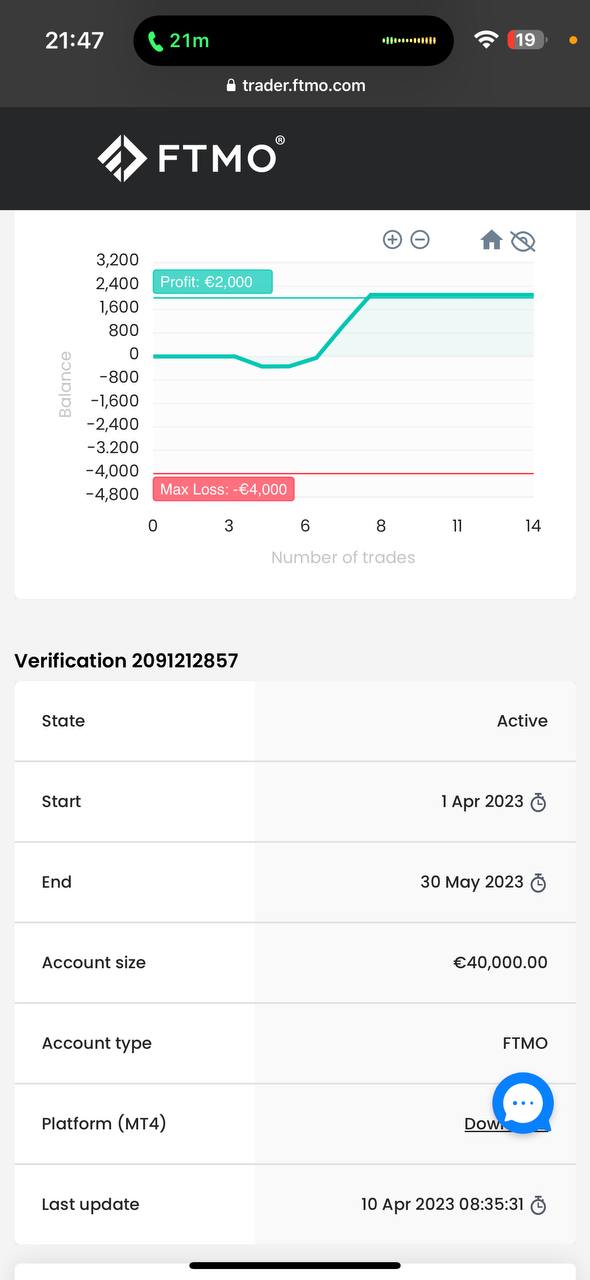This screenshot has height=1280, width=590.
Task: Zoom in on the balance chart
Action: click(392, 239)
